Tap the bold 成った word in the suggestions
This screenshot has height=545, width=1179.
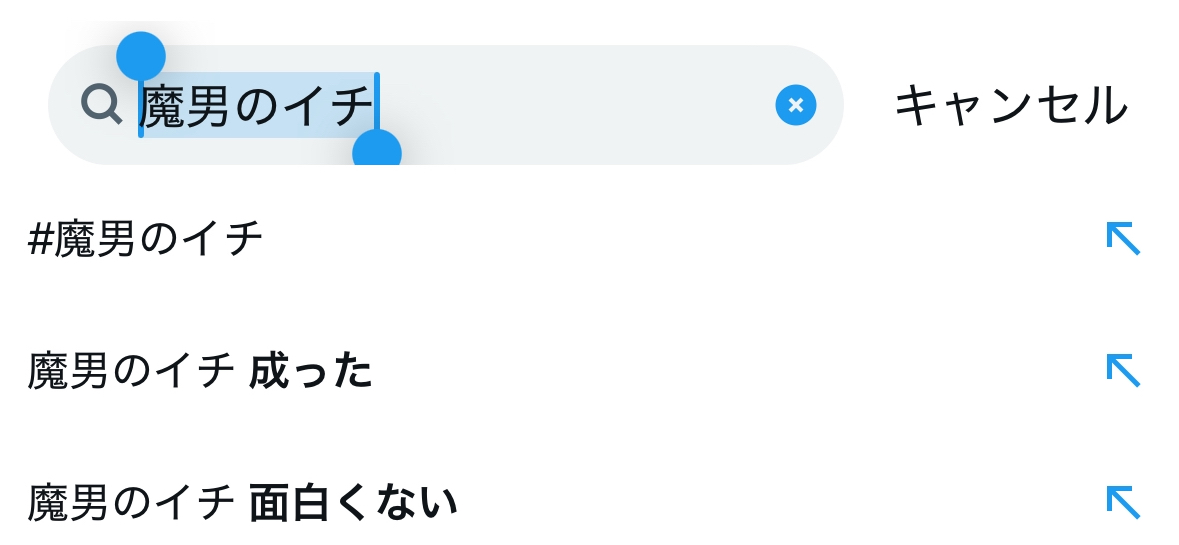click(x=310, y=372)
